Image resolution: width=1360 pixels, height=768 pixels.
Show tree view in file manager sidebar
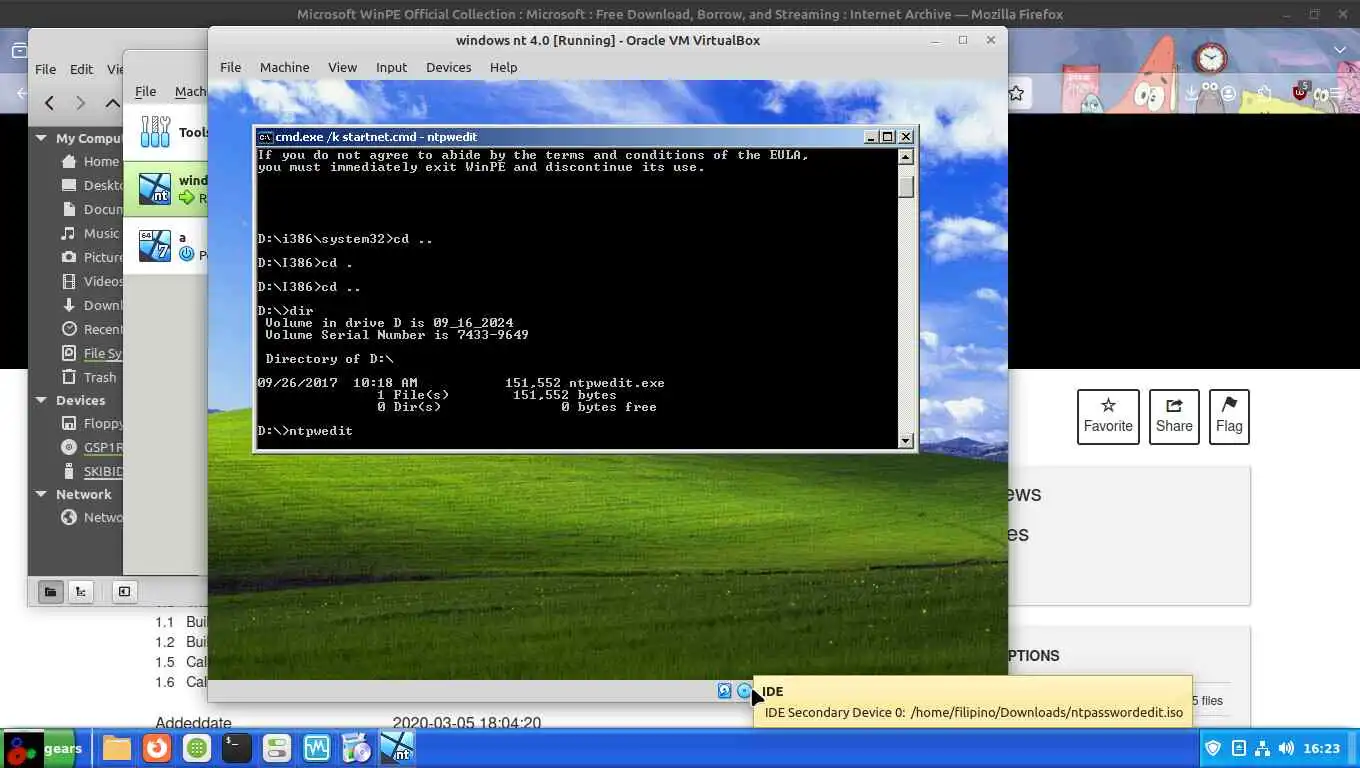81,591
